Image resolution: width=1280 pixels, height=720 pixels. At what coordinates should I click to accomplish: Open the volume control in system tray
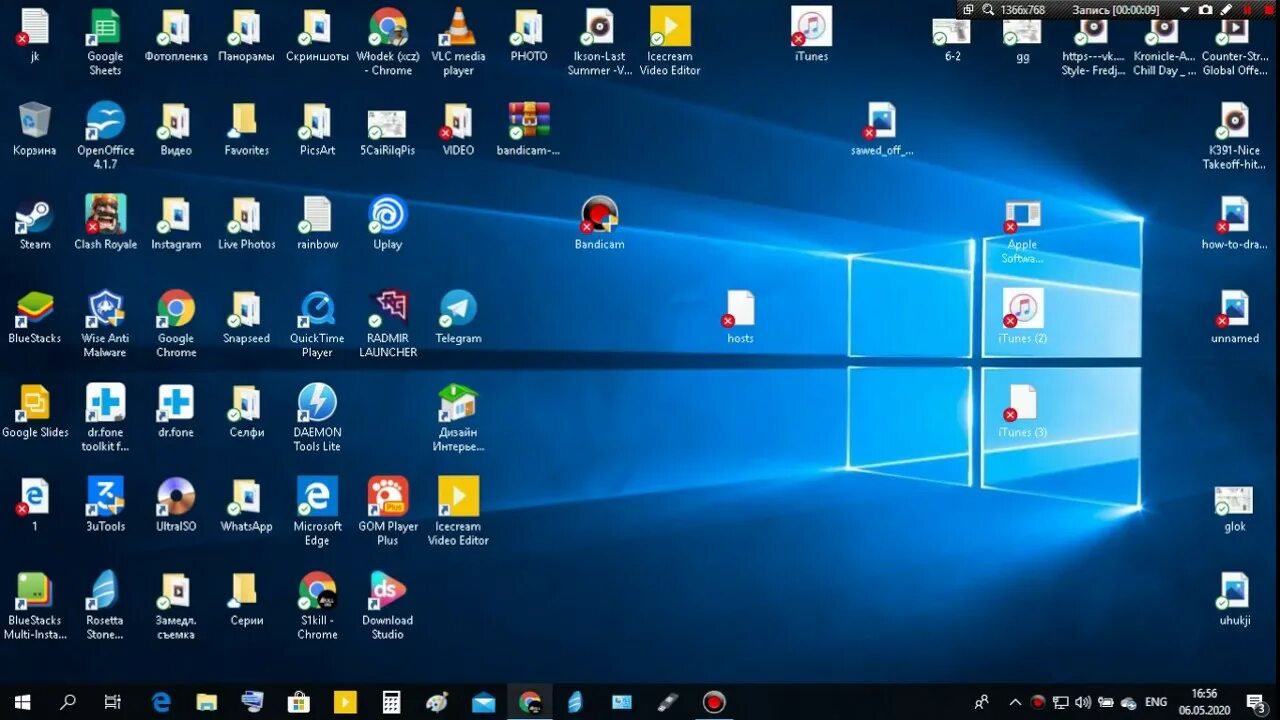[1084, 702]
